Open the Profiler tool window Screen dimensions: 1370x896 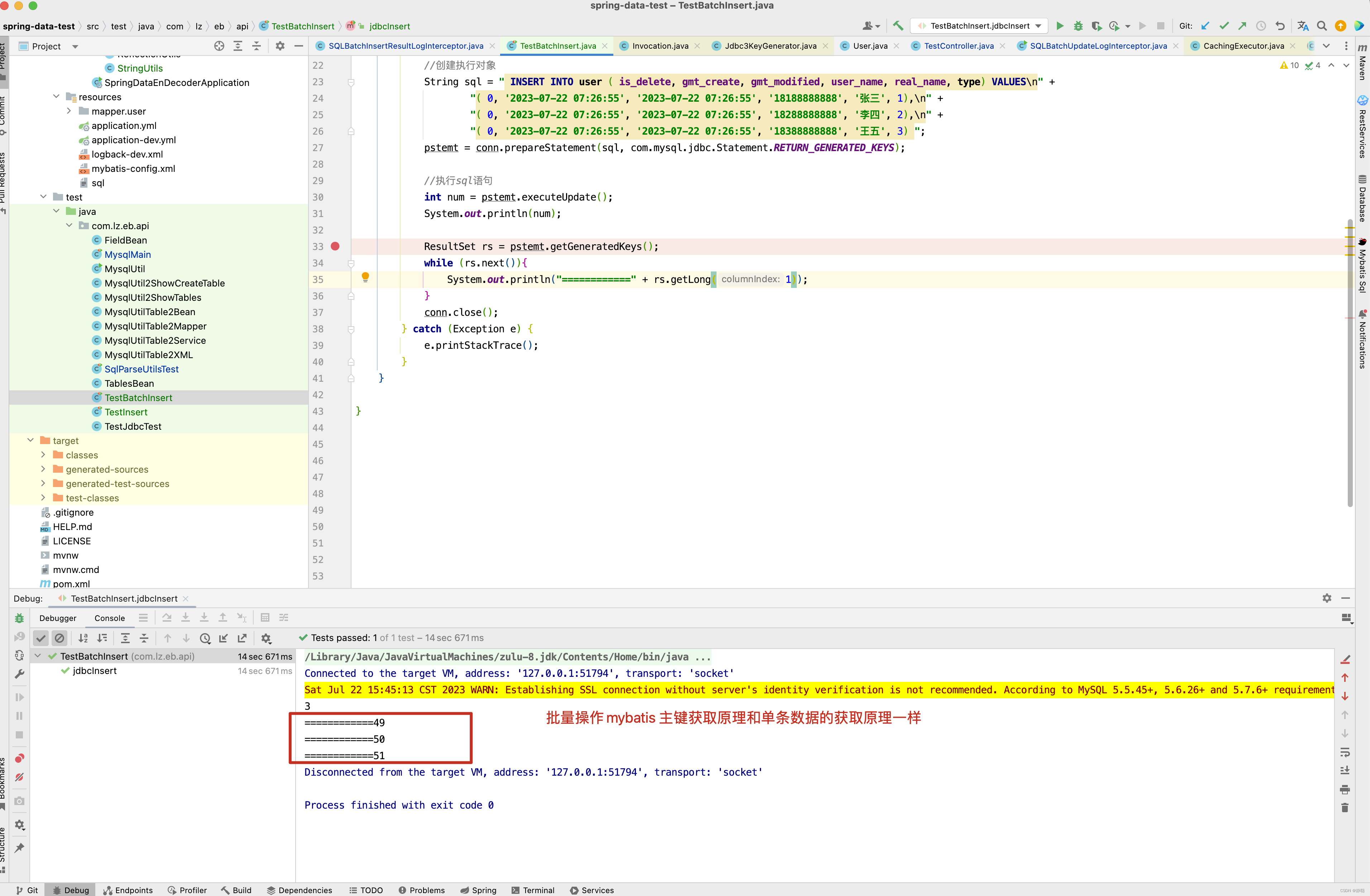[x=187, y=890]
